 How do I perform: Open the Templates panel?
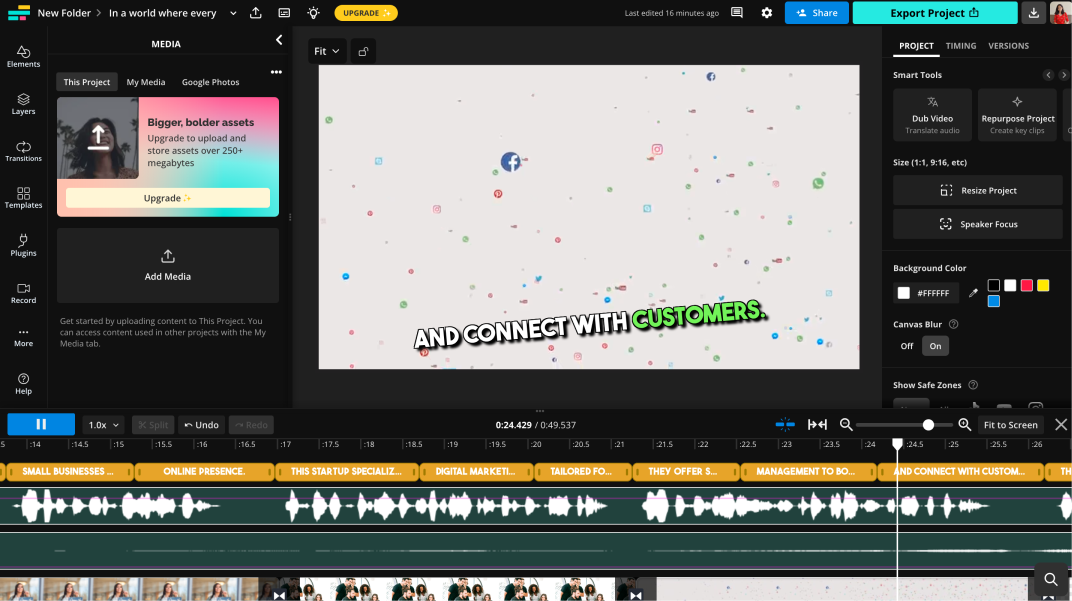23,198
